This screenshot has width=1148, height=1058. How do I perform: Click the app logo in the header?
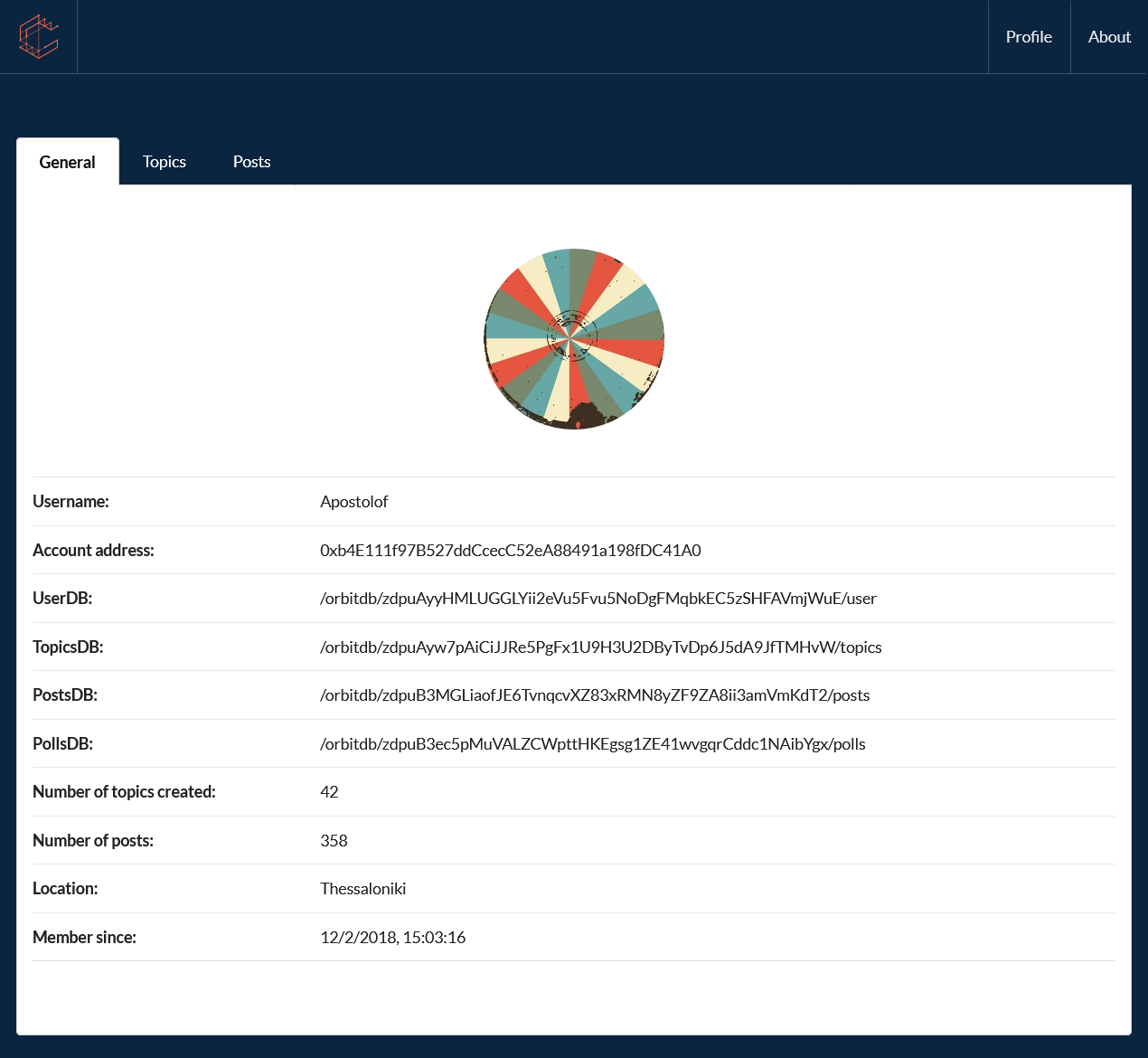39,37
